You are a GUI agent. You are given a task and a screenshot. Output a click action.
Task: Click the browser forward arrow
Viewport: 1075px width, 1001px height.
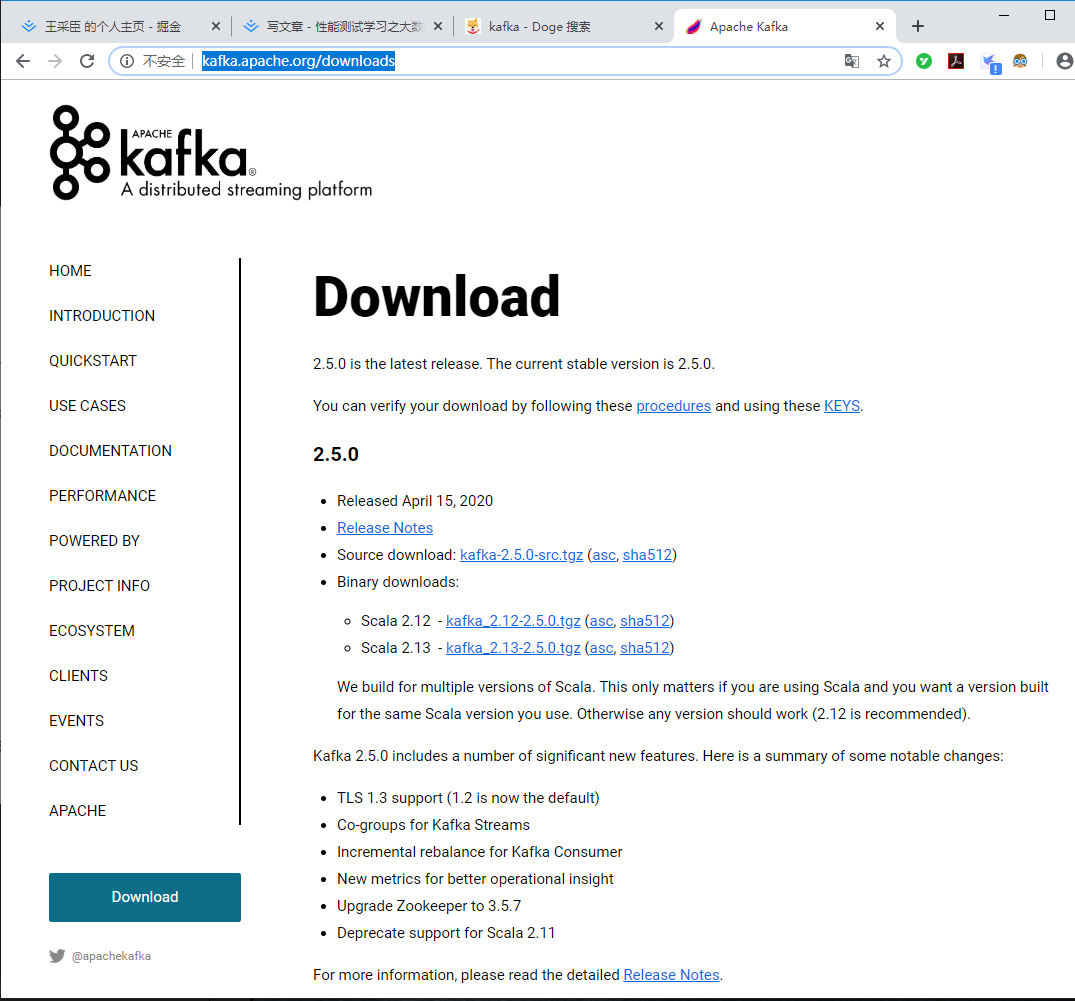coord(55,61)
